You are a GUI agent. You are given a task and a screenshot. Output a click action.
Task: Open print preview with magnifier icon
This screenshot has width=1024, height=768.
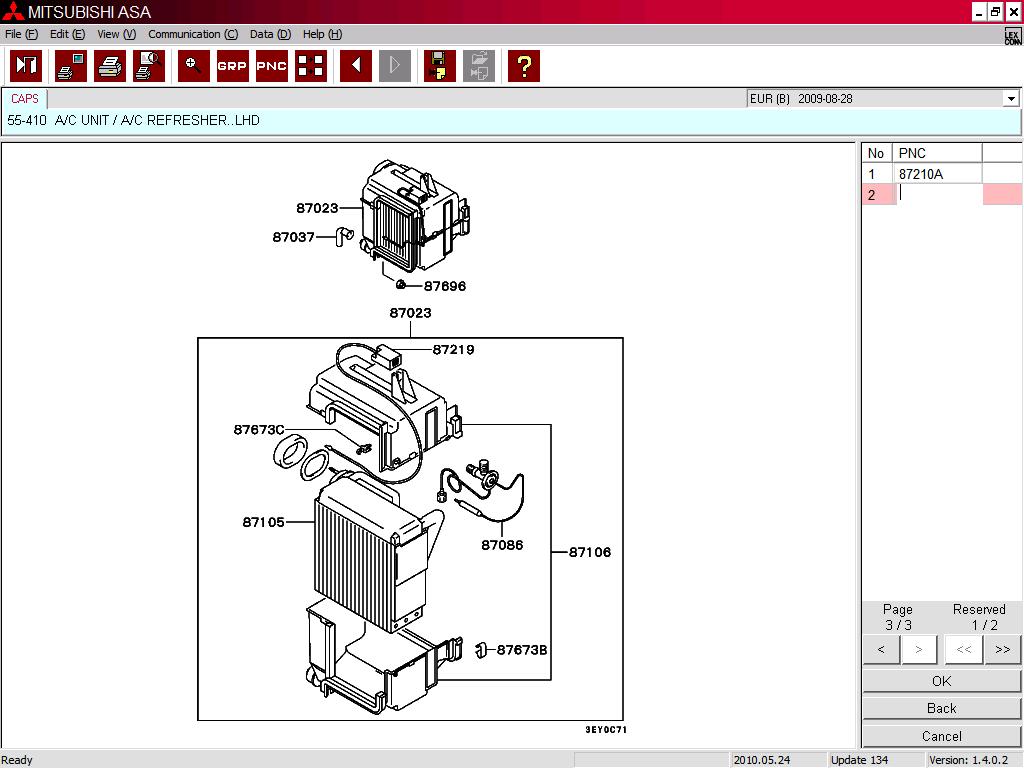[x=148, y=66]
